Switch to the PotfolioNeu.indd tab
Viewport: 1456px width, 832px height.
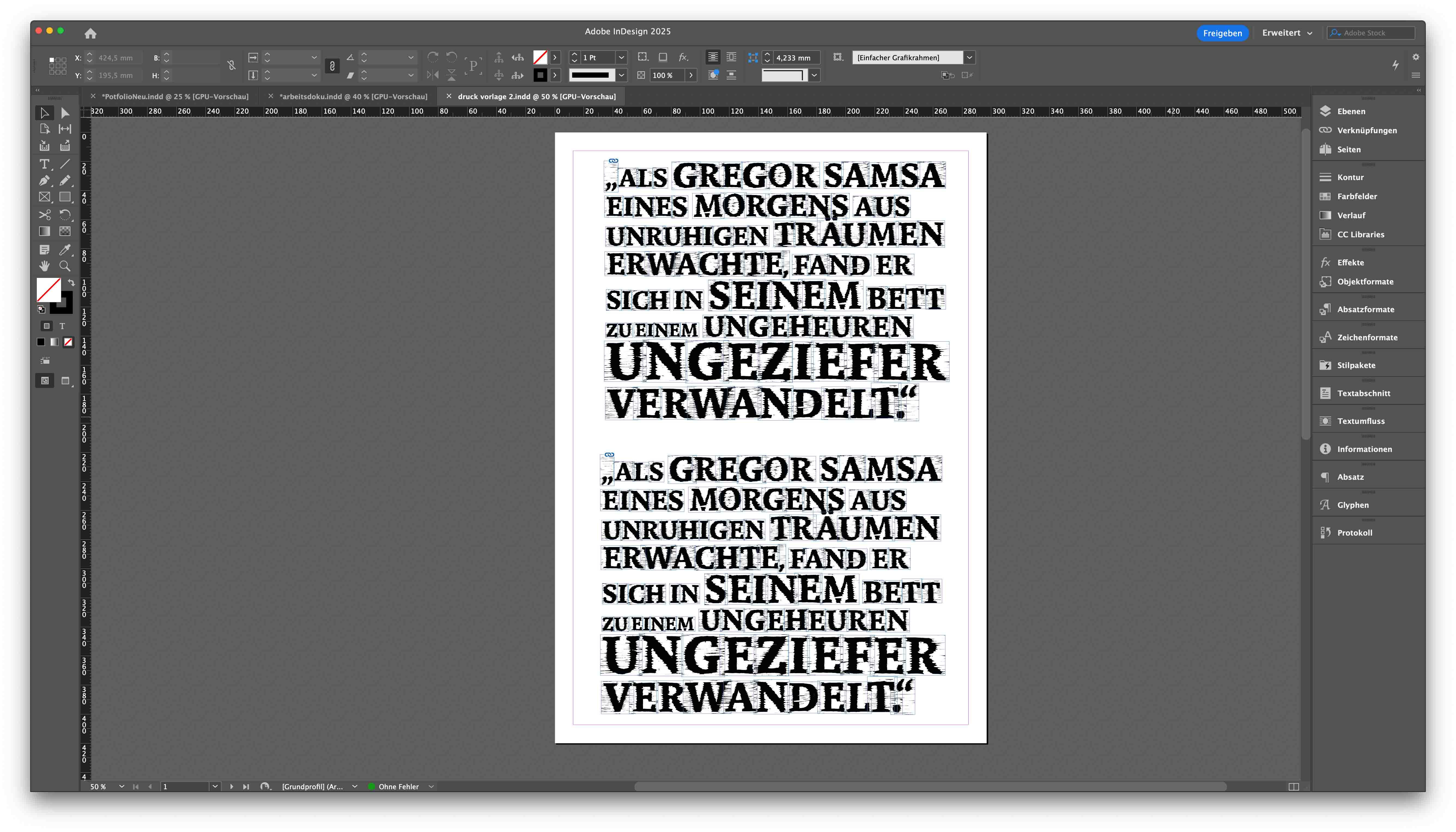[x=175, y=96]
